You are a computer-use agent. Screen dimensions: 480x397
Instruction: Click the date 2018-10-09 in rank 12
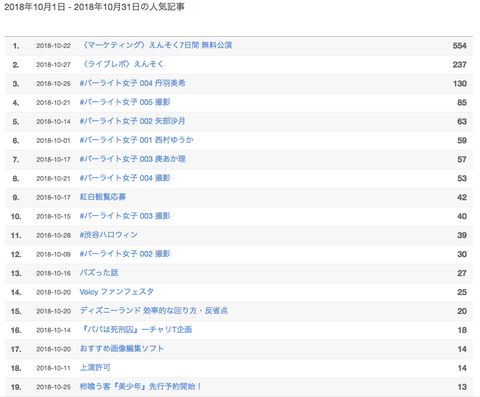pos(53,255)
